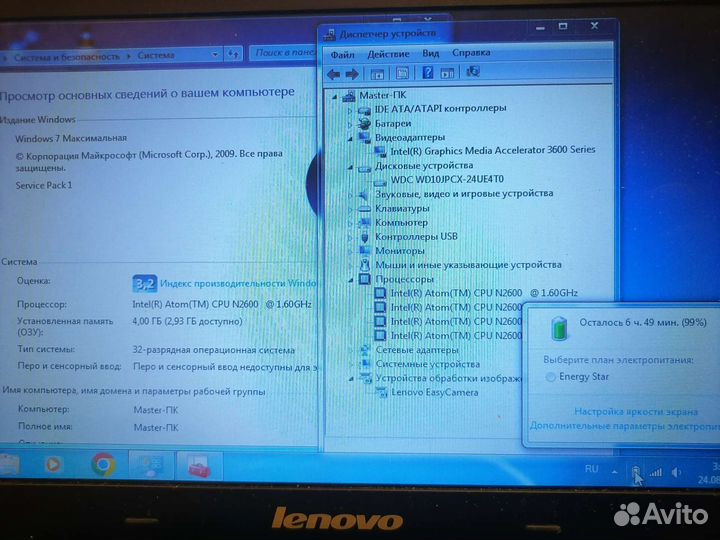The width and height of the screenshot is (720, 540).
Task: Open Google Chrome from the taskbar
Action: 104,465
